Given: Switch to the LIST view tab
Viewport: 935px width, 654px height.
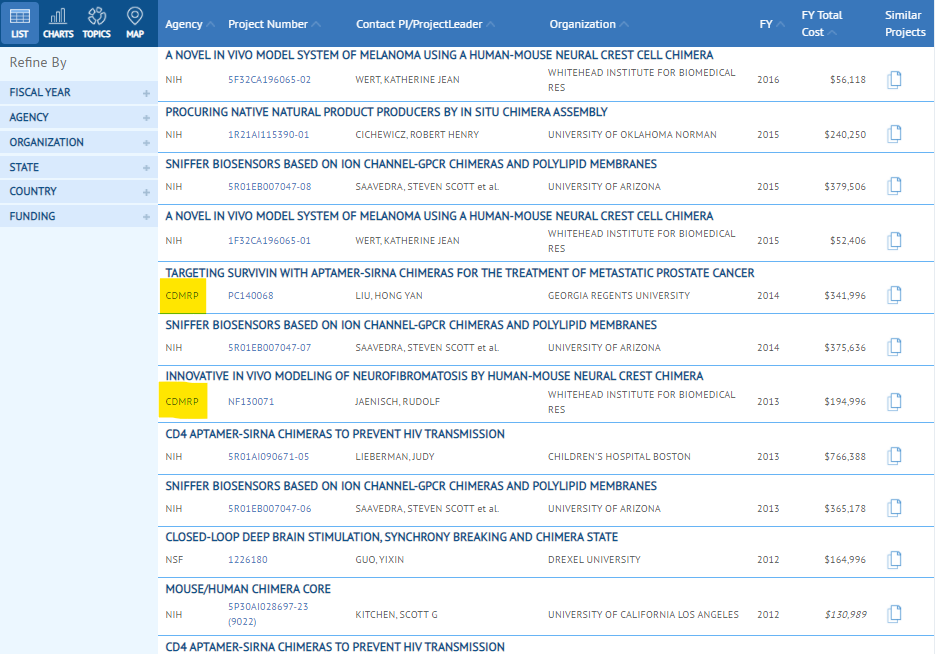Looking at the screenshot, I should pyautogui.click(x=20, y=23).
